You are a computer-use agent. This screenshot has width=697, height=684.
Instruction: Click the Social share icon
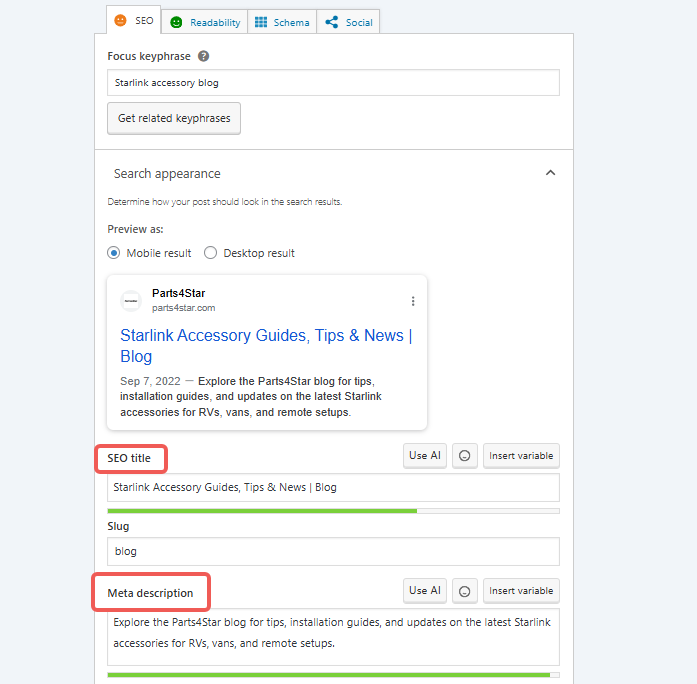[332, 22]
